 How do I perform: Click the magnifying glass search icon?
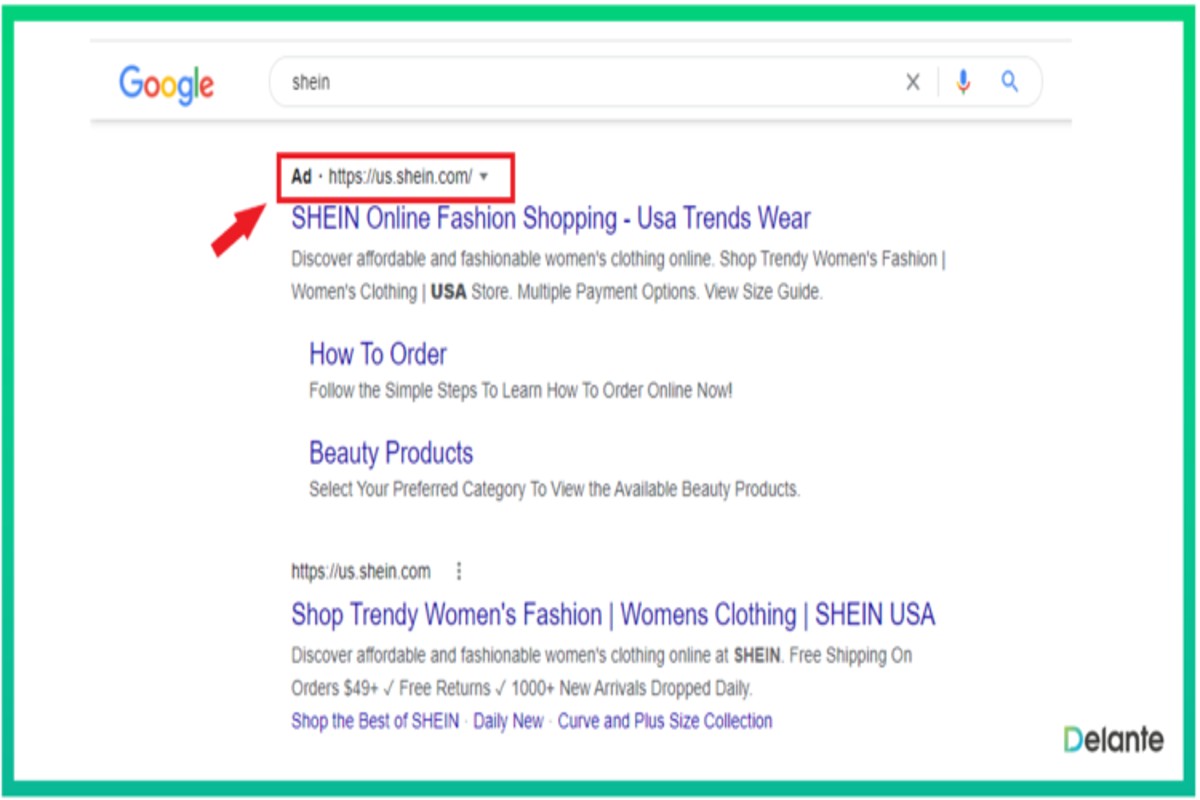coord(1010,82)
